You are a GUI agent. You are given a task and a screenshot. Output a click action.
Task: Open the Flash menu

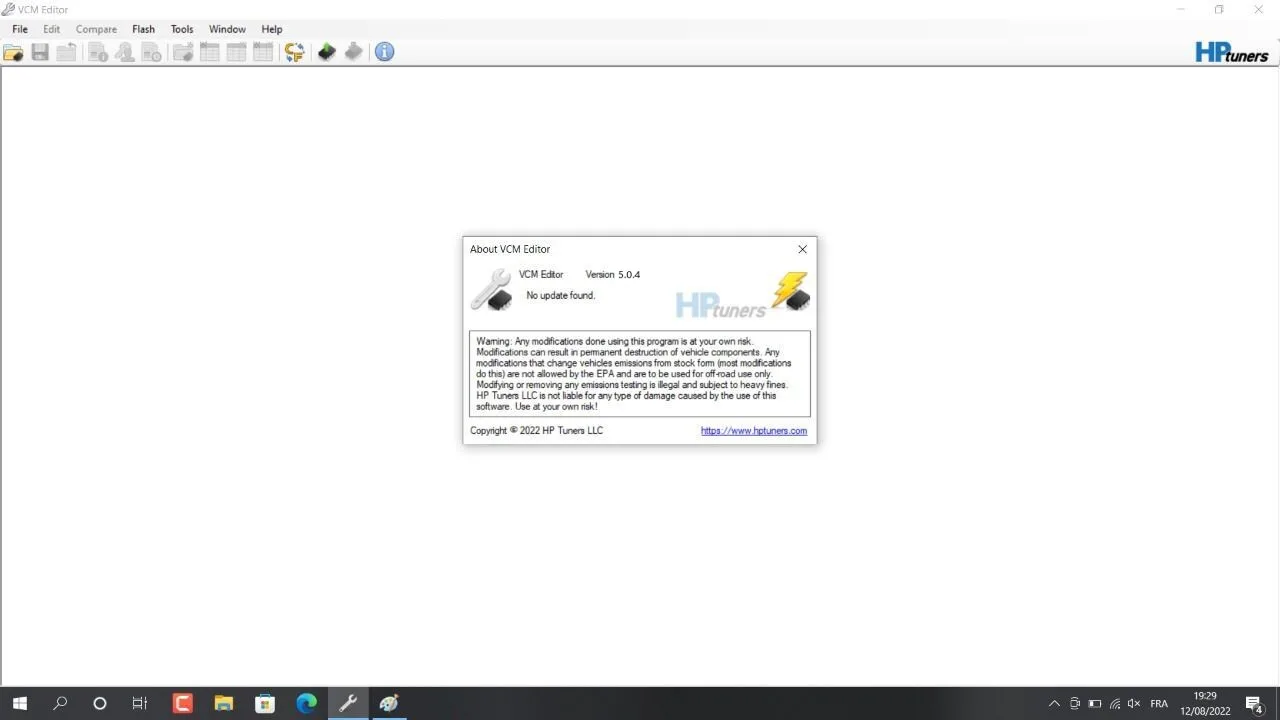pyautogui.click(x=144, y=29)
